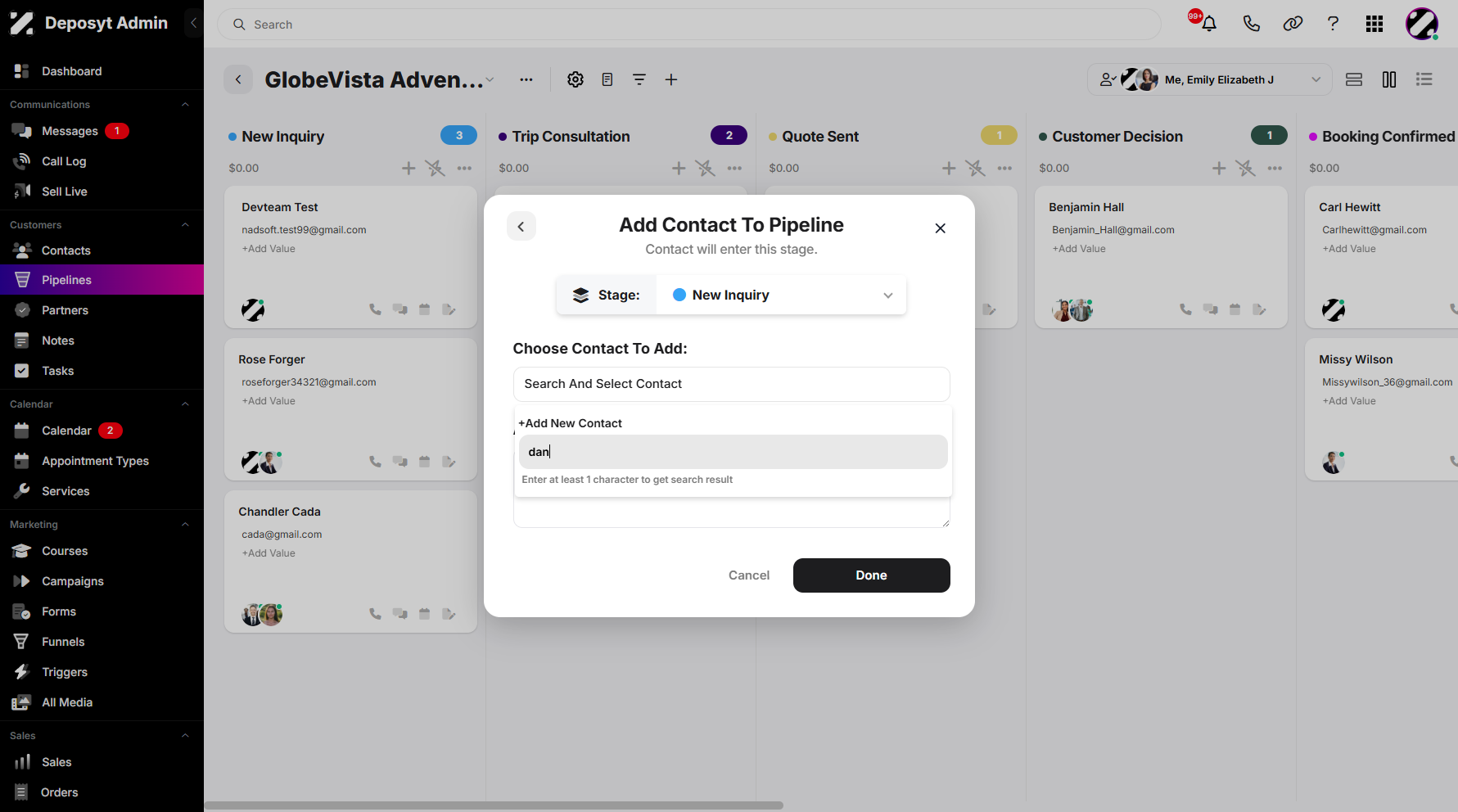Image resolution: width=1458 pixels, height=812 pixels.
Task: Open pipeline settings gear icon
Action: (x=576, y=79)
